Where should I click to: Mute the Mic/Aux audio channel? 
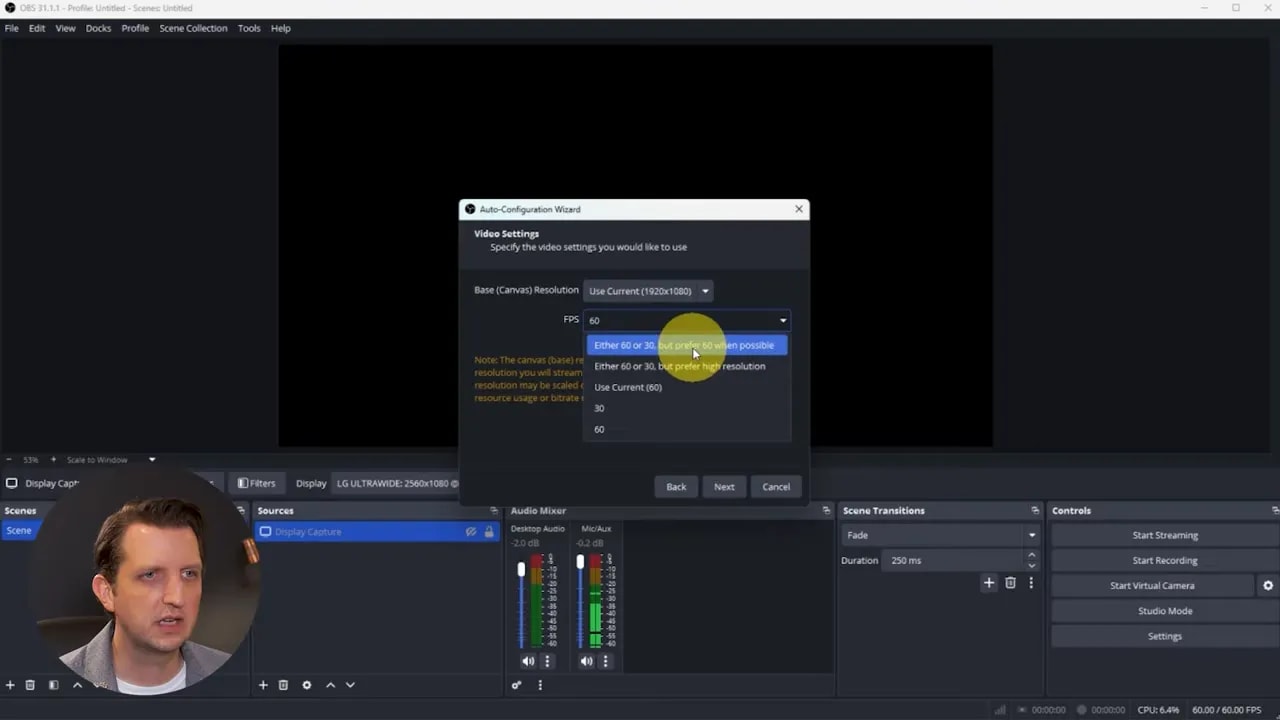tap(586, 661)
